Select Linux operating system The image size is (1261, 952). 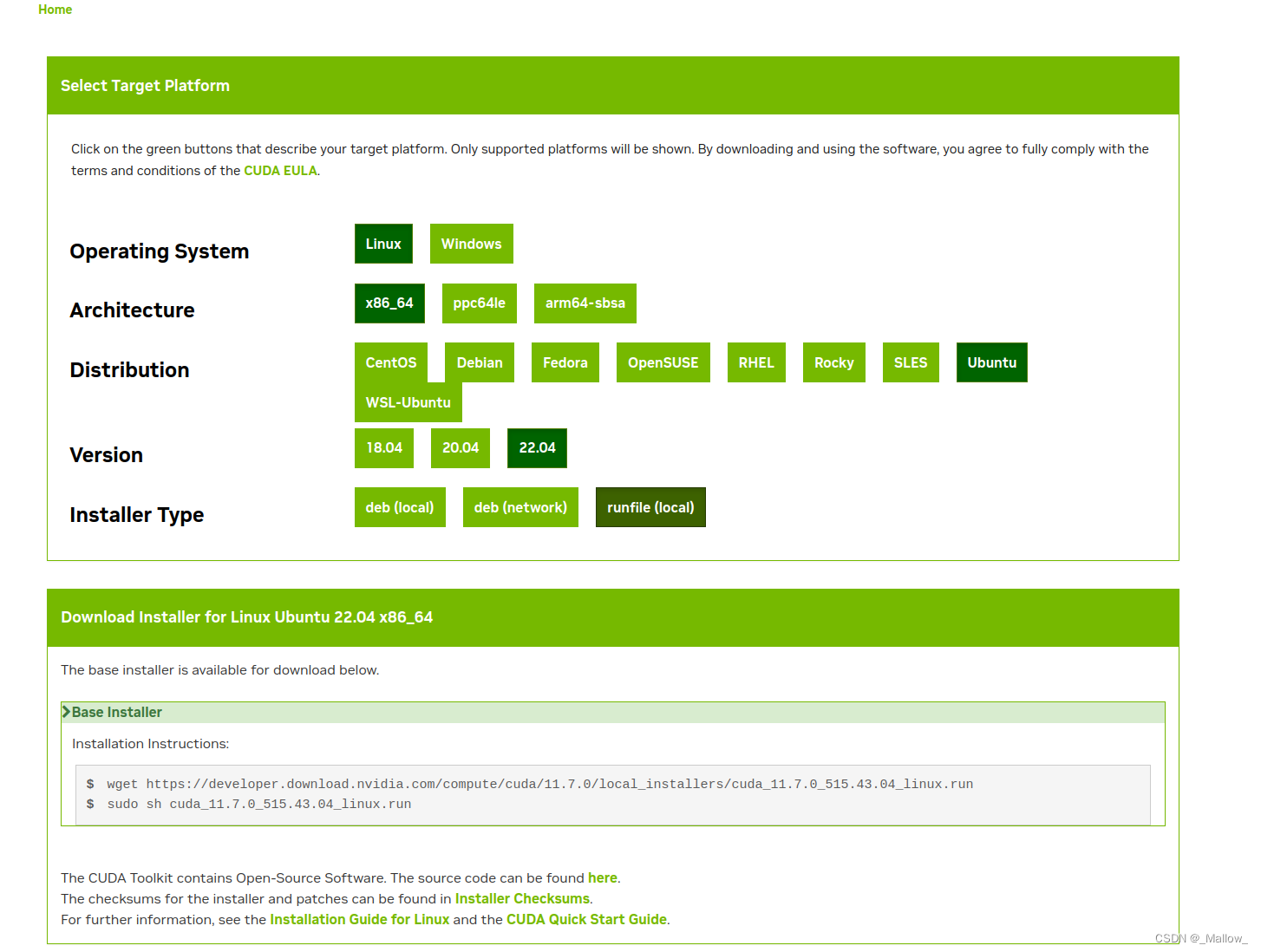click(383, 244)
